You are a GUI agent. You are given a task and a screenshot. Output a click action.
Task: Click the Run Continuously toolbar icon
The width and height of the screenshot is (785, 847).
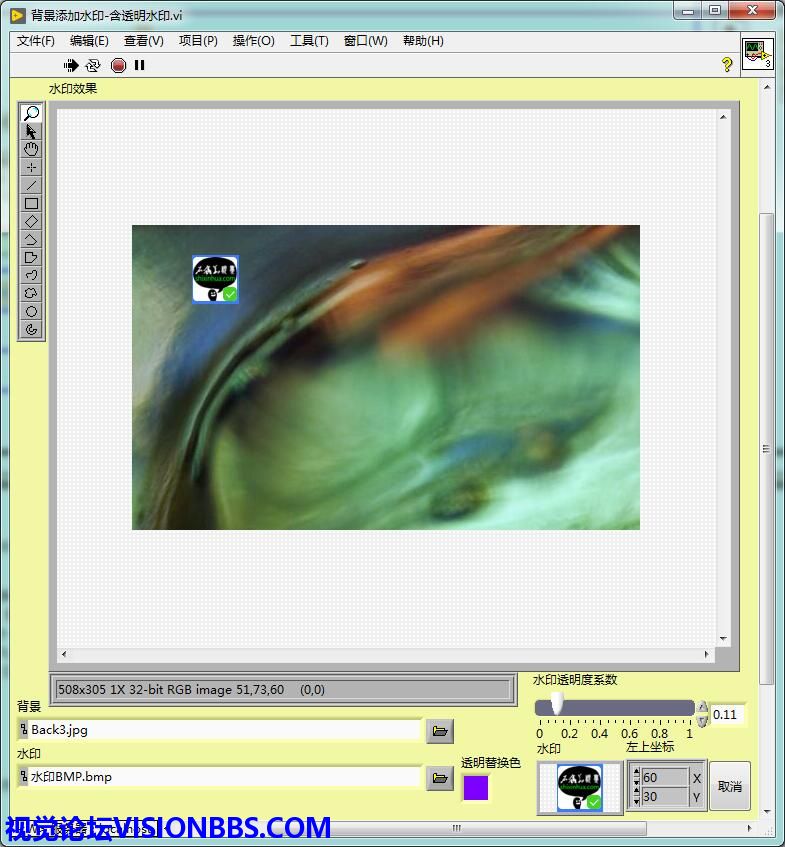(93, 65)
